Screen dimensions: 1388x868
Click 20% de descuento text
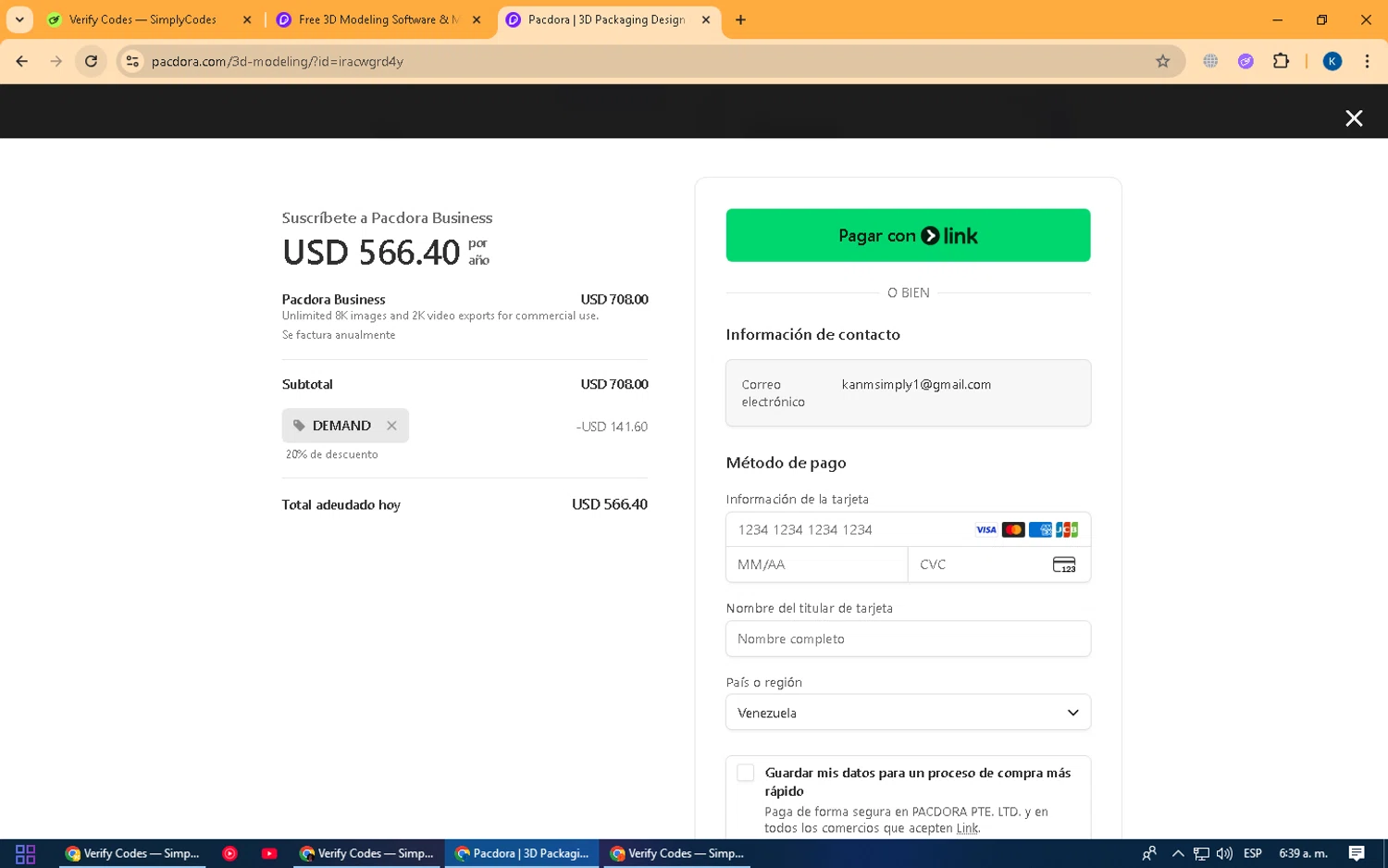pos(331,454)
